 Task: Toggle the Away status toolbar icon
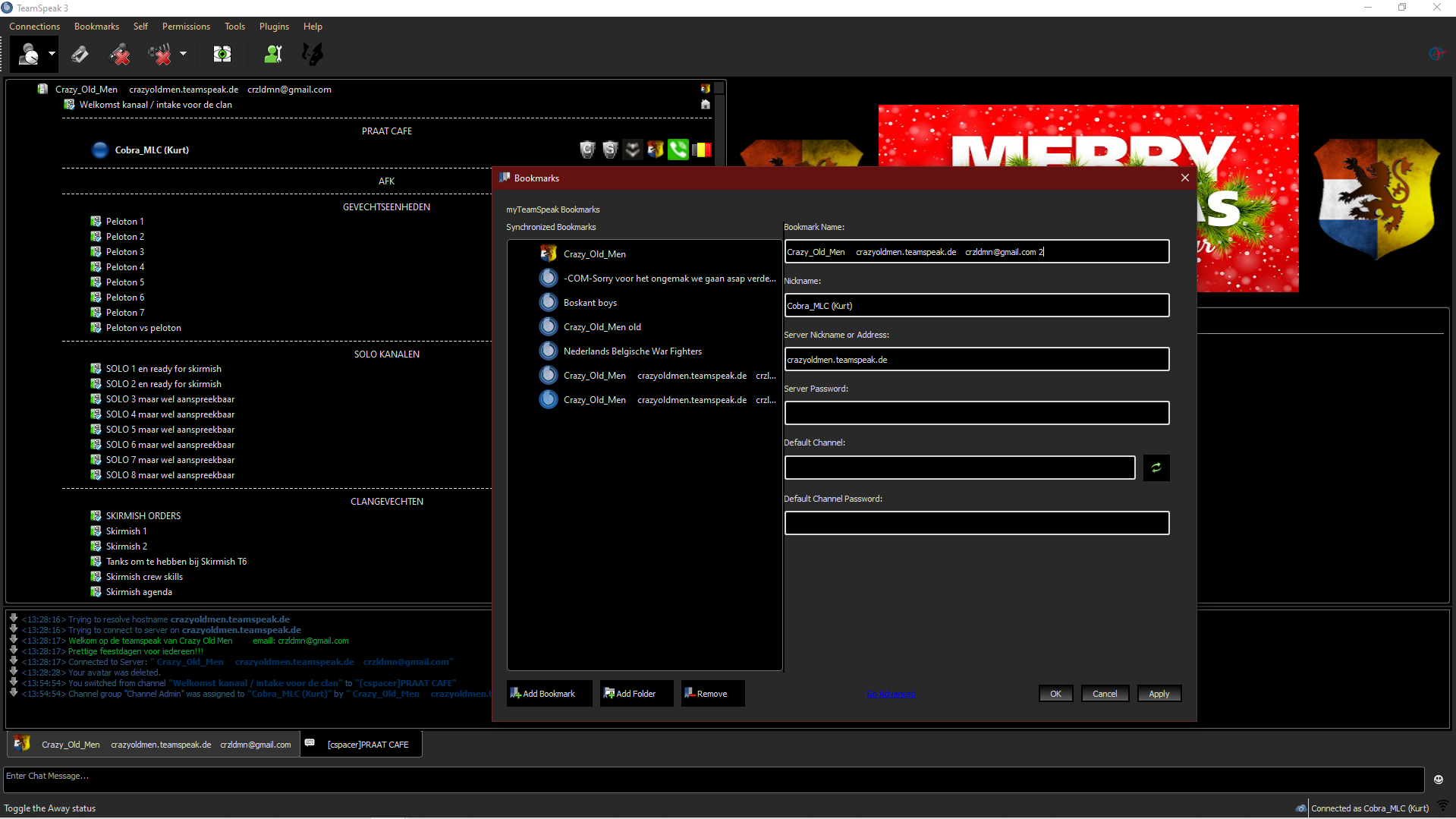tap(30, 54)
